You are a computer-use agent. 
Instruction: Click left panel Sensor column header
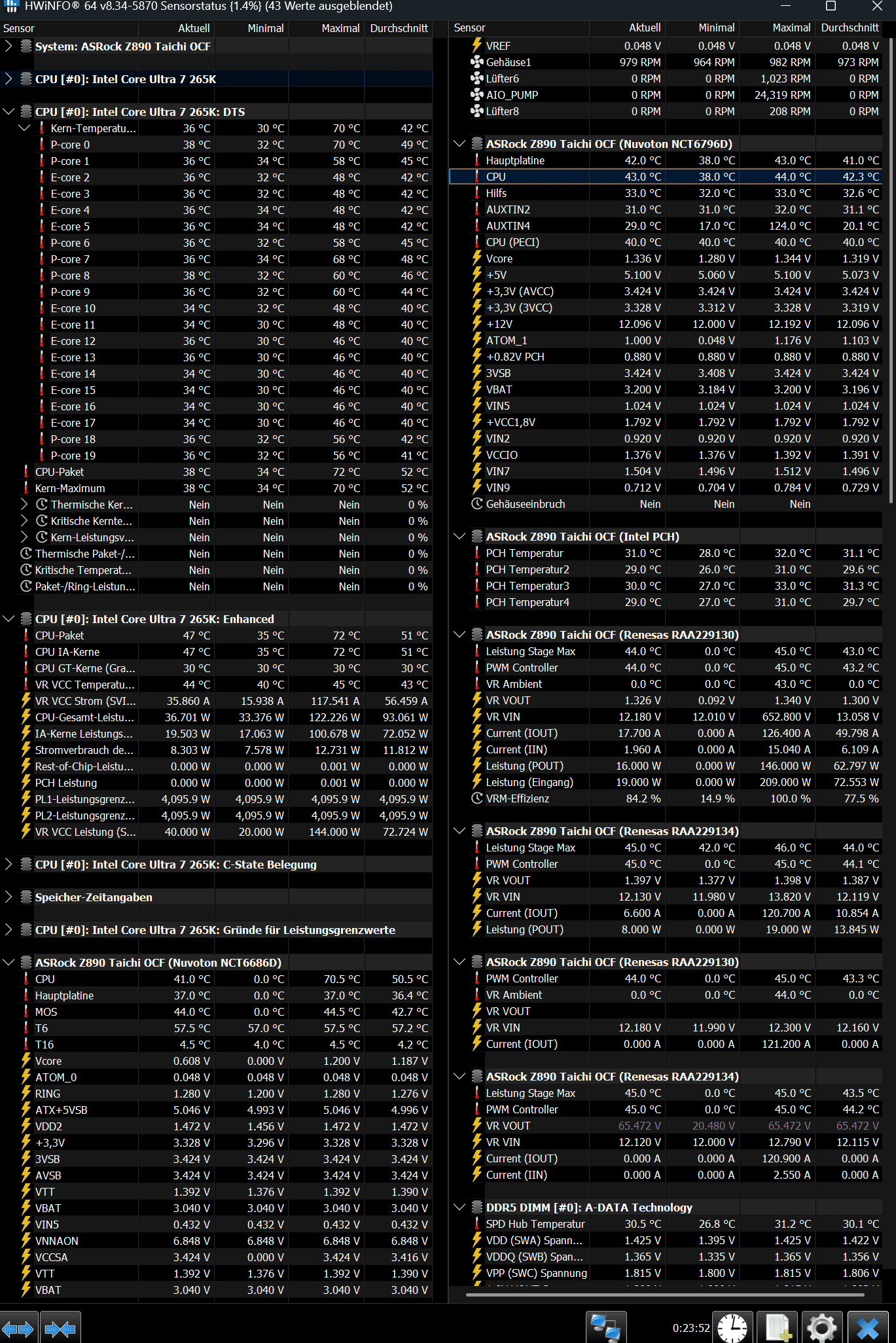(69, 28)
